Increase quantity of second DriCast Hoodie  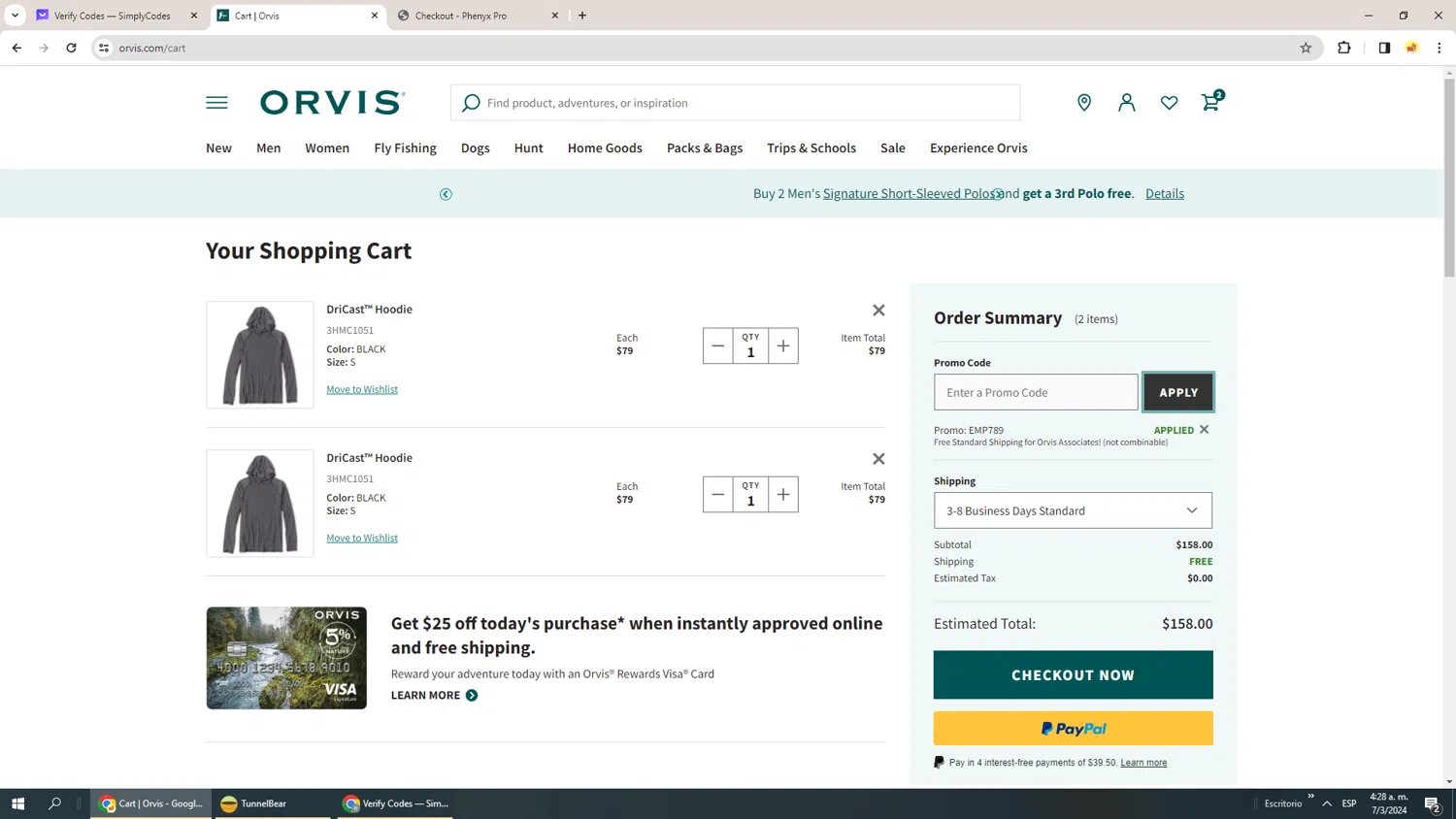tap(783, 495)
